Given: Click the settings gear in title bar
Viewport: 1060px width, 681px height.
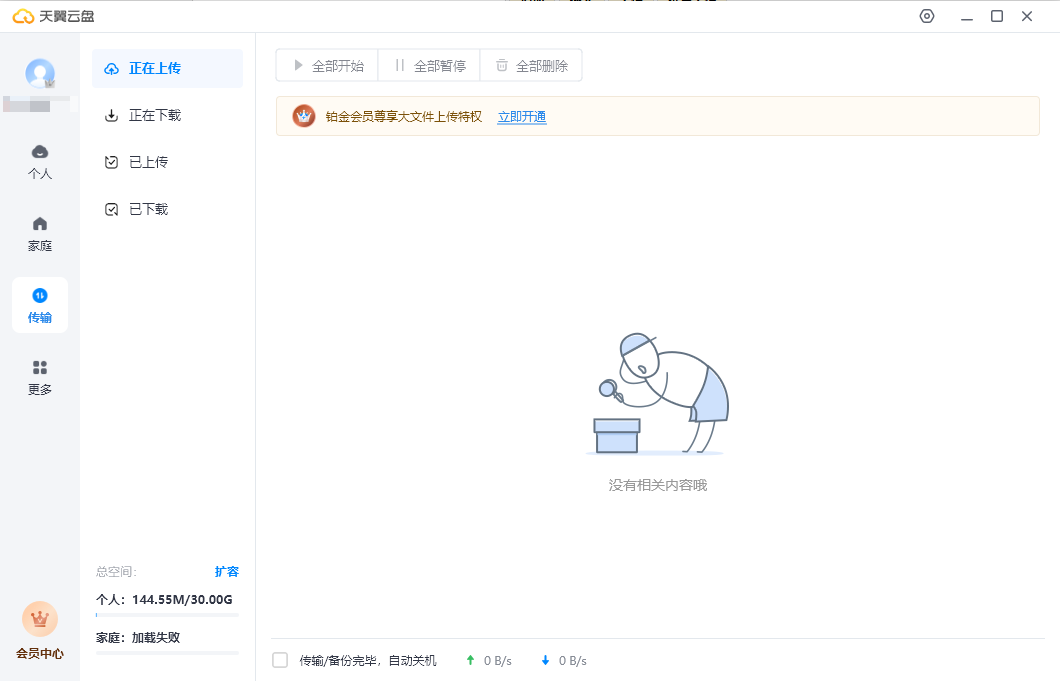Looking at the screenshot, I should click(927, 16).
